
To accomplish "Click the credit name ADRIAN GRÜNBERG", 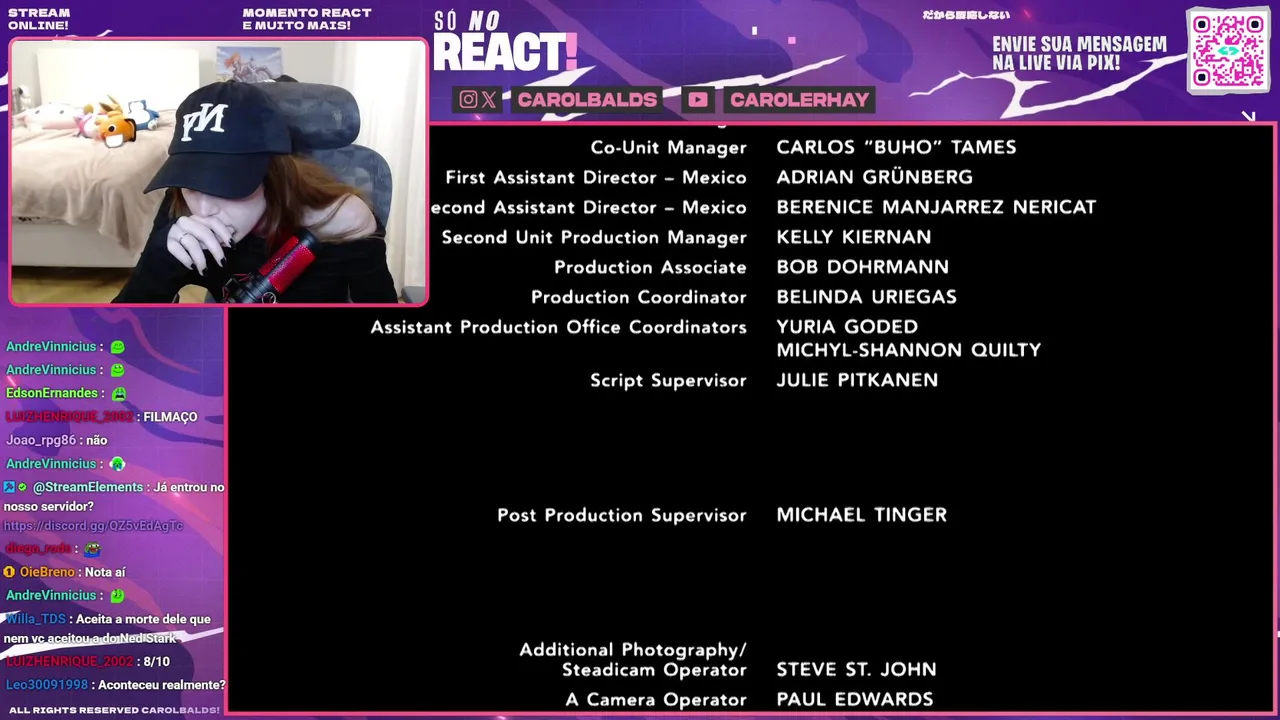I will [874, 177].
